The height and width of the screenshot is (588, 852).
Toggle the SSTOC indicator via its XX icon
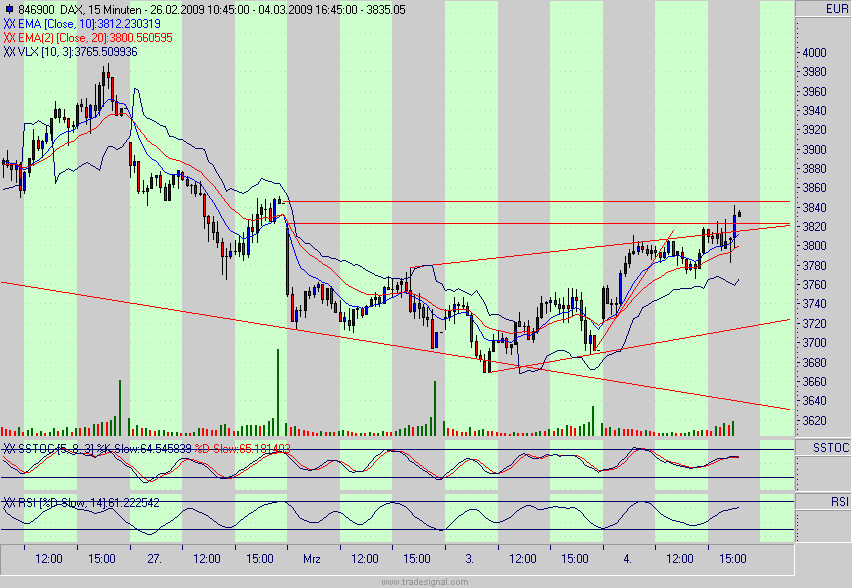click(12, 449)
